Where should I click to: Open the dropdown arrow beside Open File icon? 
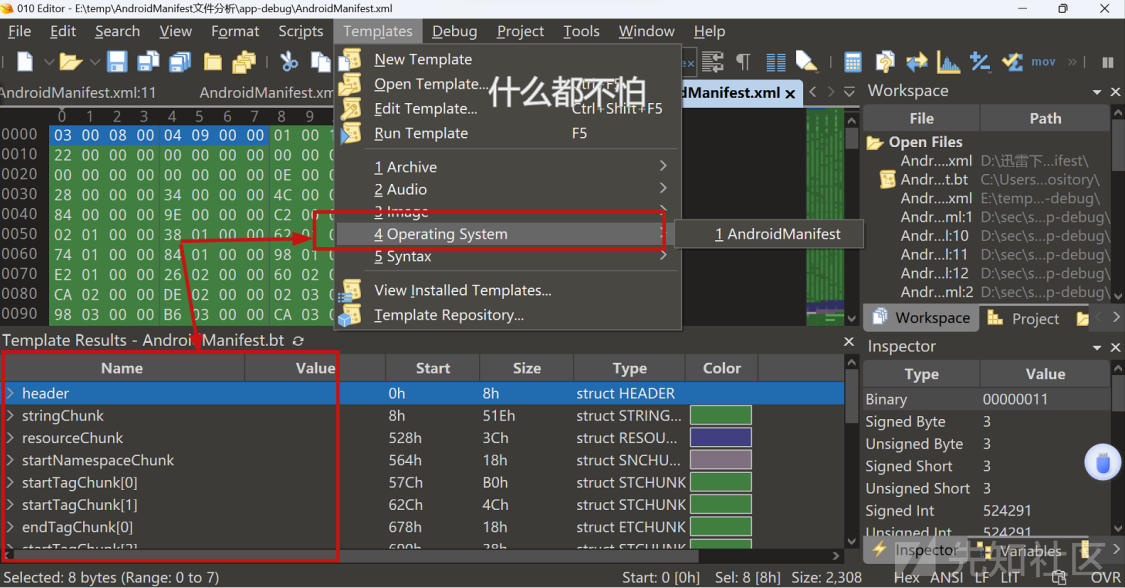[x=94, y=62]
